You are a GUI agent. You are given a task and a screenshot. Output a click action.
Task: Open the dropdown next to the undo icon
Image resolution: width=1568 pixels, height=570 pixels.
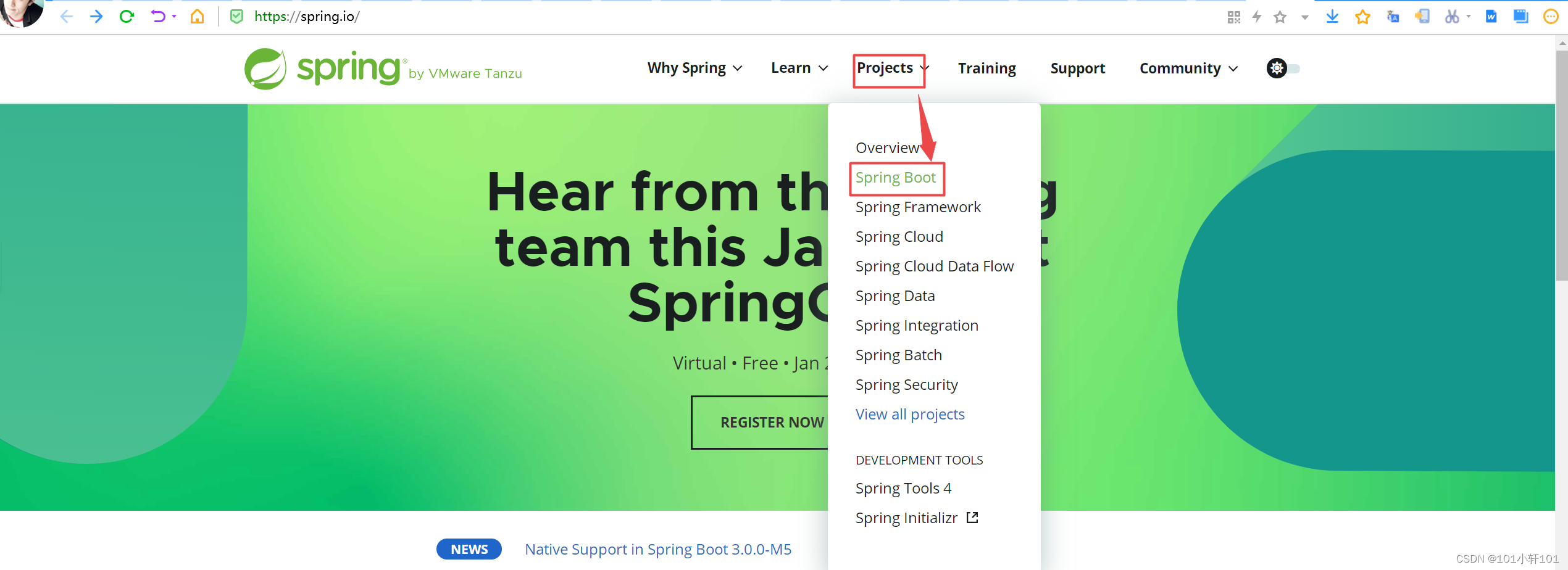tap(174, 17)
